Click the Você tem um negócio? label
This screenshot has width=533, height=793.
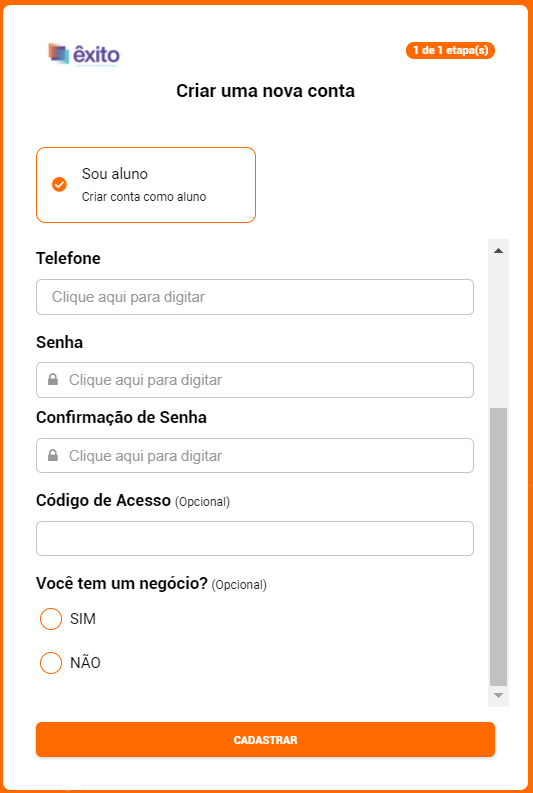[x=122, y=584]
